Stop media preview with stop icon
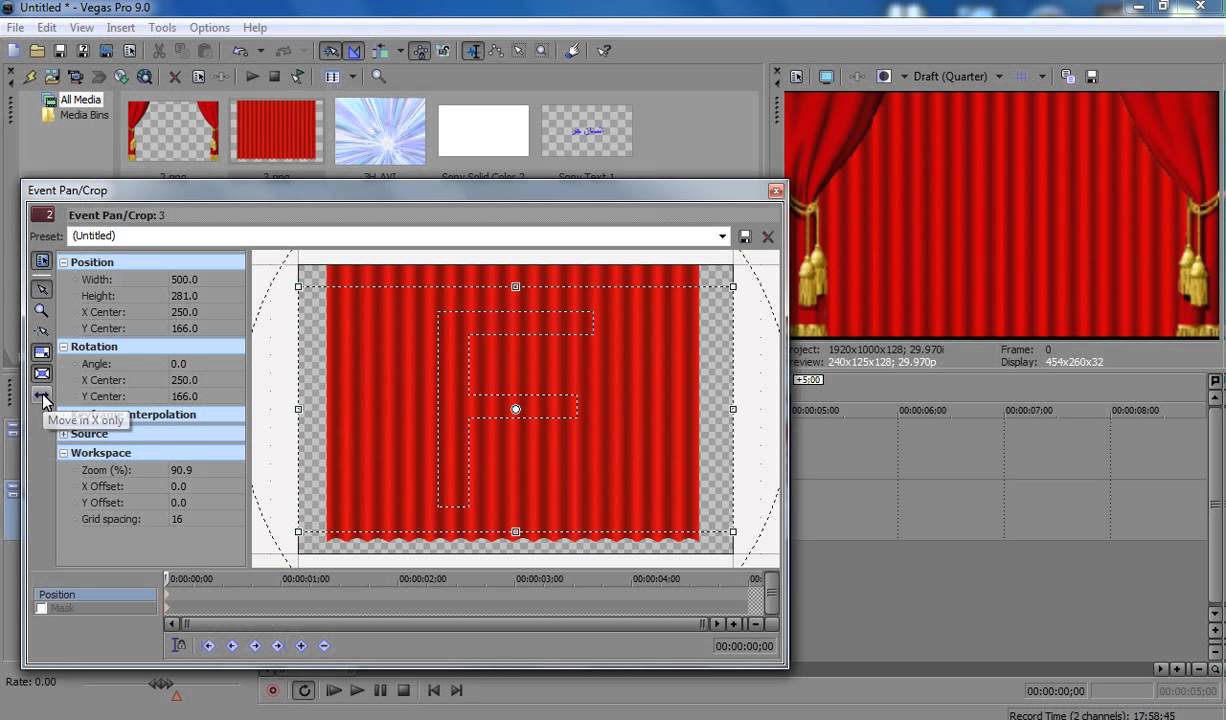This screenshot has height=720, width=1226. (274, 76)
